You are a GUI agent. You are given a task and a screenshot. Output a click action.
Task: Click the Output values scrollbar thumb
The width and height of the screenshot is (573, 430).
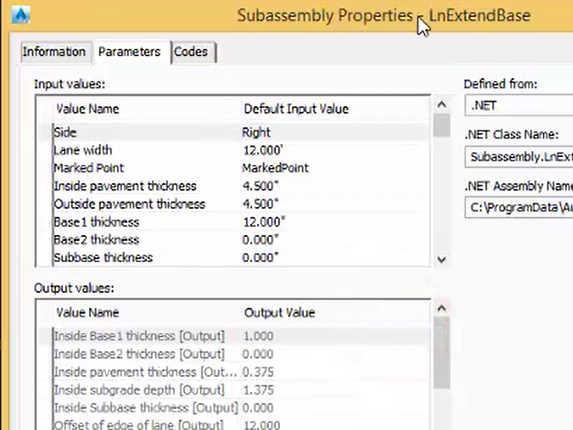pos(442,353)
